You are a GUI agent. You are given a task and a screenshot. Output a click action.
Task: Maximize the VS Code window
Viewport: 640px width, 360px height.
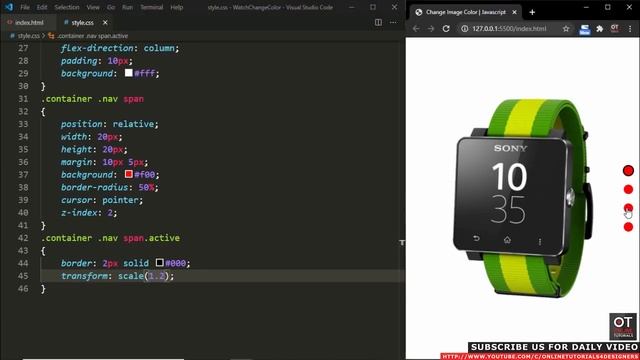click(373, 7)
